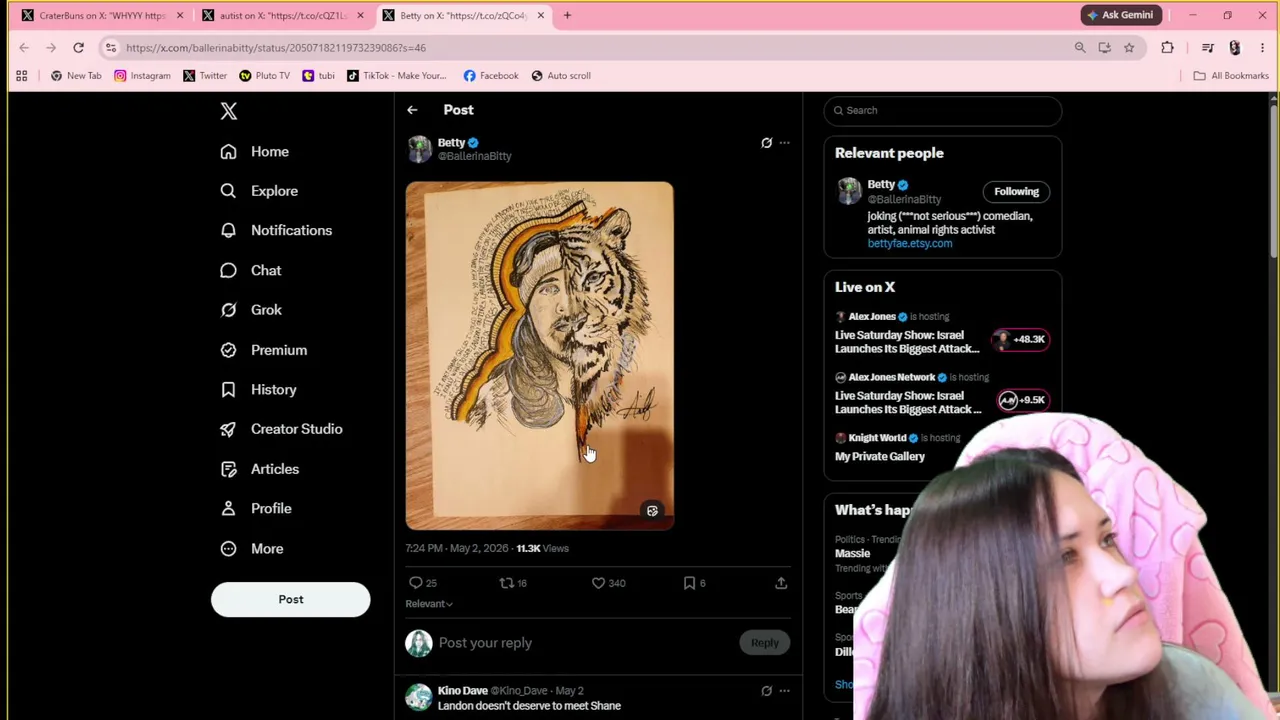Click Kino Dave's avatar
Viewport: 1280px width, 720px height.
[x=419, y=697]
